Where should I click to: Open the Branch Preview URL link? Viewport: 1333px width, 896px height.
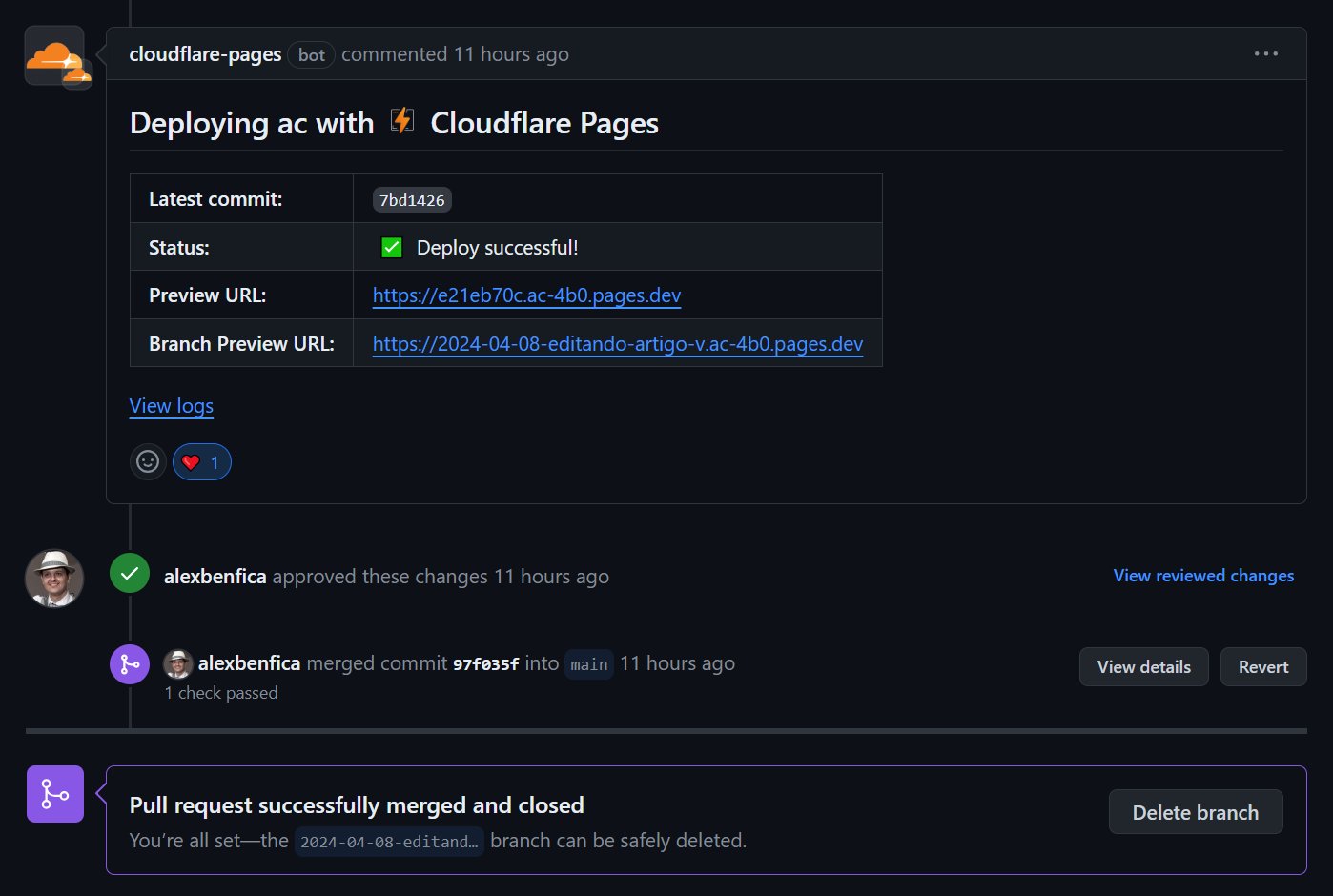coord(617,344)
